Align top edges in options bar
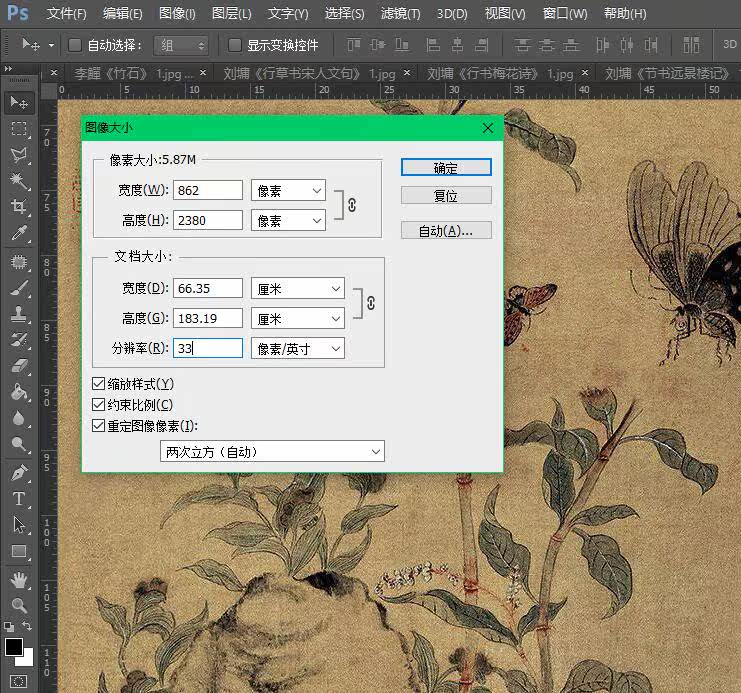Image resolution: width=741 pixels, height=693 pixels. pos(353,45)
